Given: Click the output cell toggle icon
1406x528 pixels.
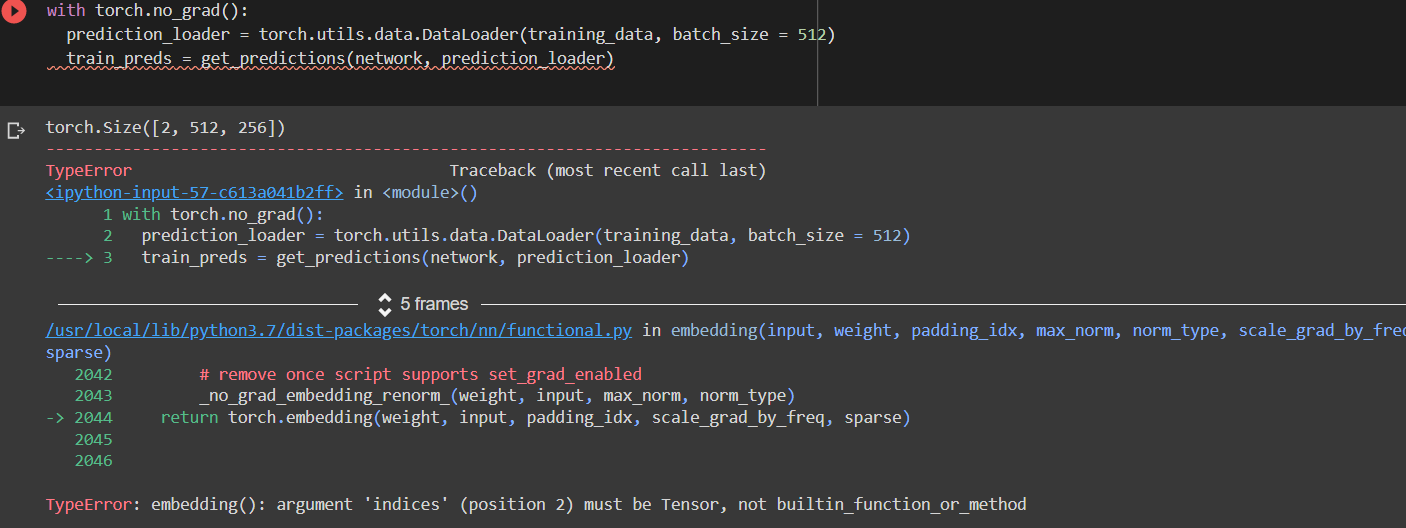Looking at the screenshot, I should tap(15, 130).
